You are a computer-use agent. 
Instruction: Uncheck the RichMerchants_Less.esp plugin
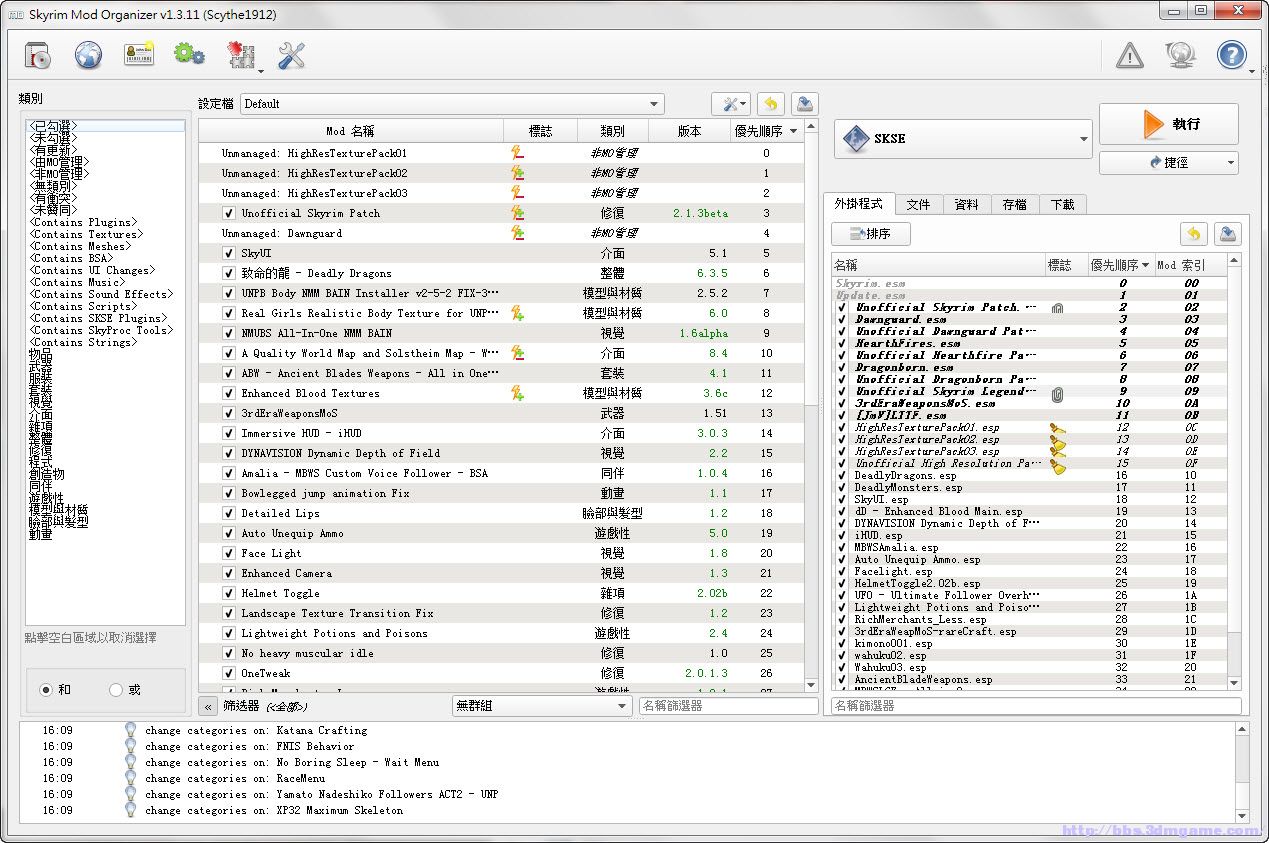pos(842,620)
